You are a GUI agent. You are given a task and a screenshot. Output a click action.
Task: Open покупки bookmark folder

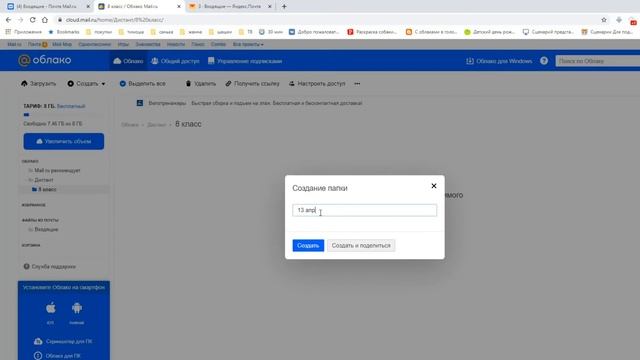pyautogui.click(x=99, y=31)
